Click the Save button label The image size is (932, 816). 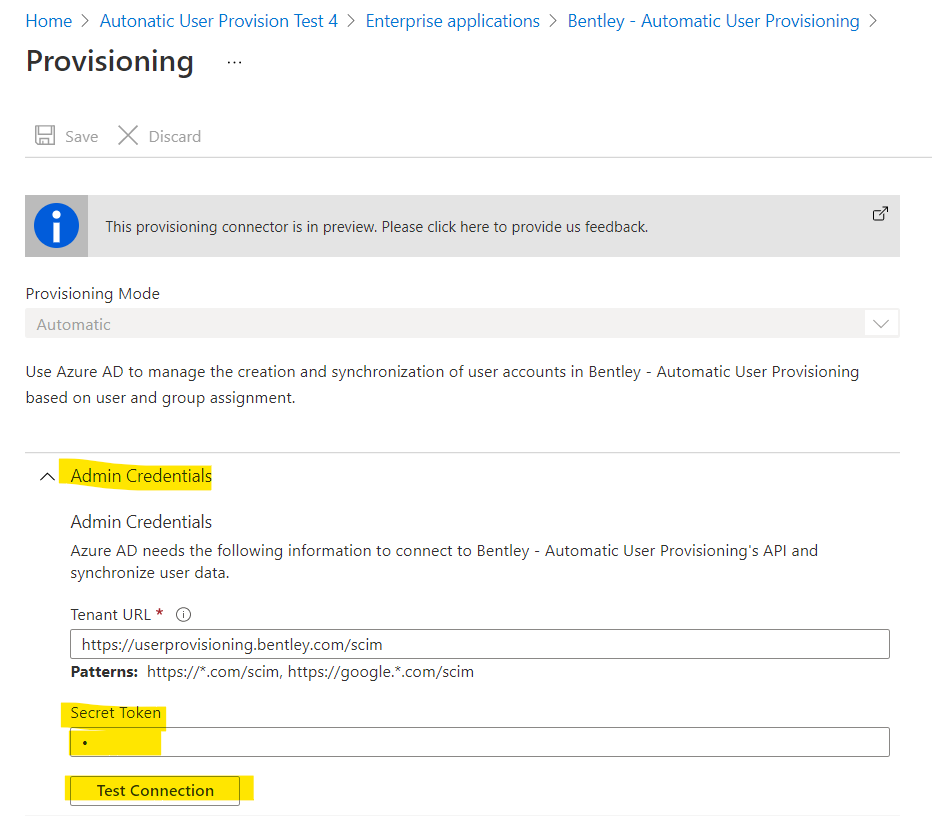tap(81, 137)
